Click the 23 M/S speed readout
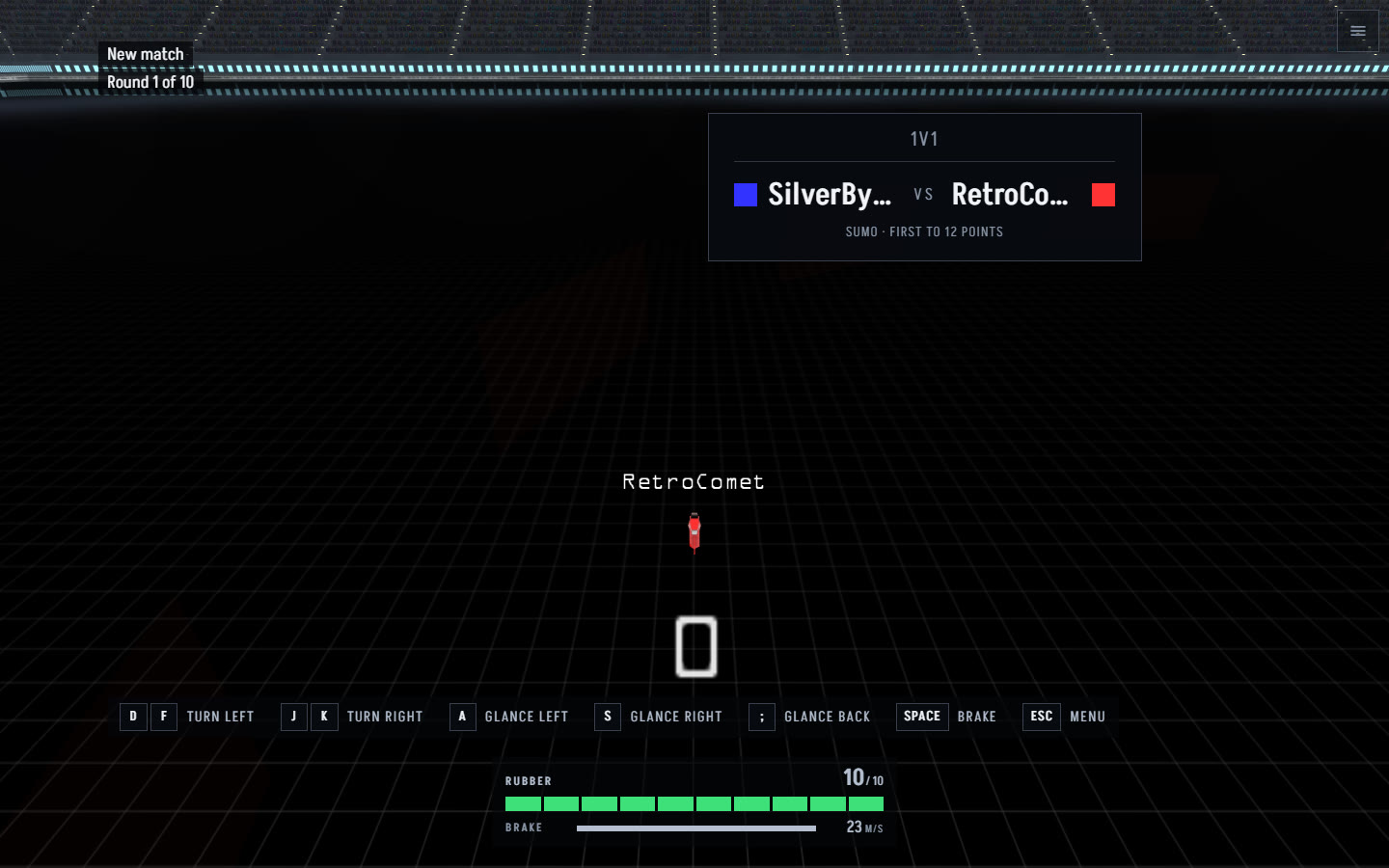This screenshot has height=868, width=1389. pos(864,827)
